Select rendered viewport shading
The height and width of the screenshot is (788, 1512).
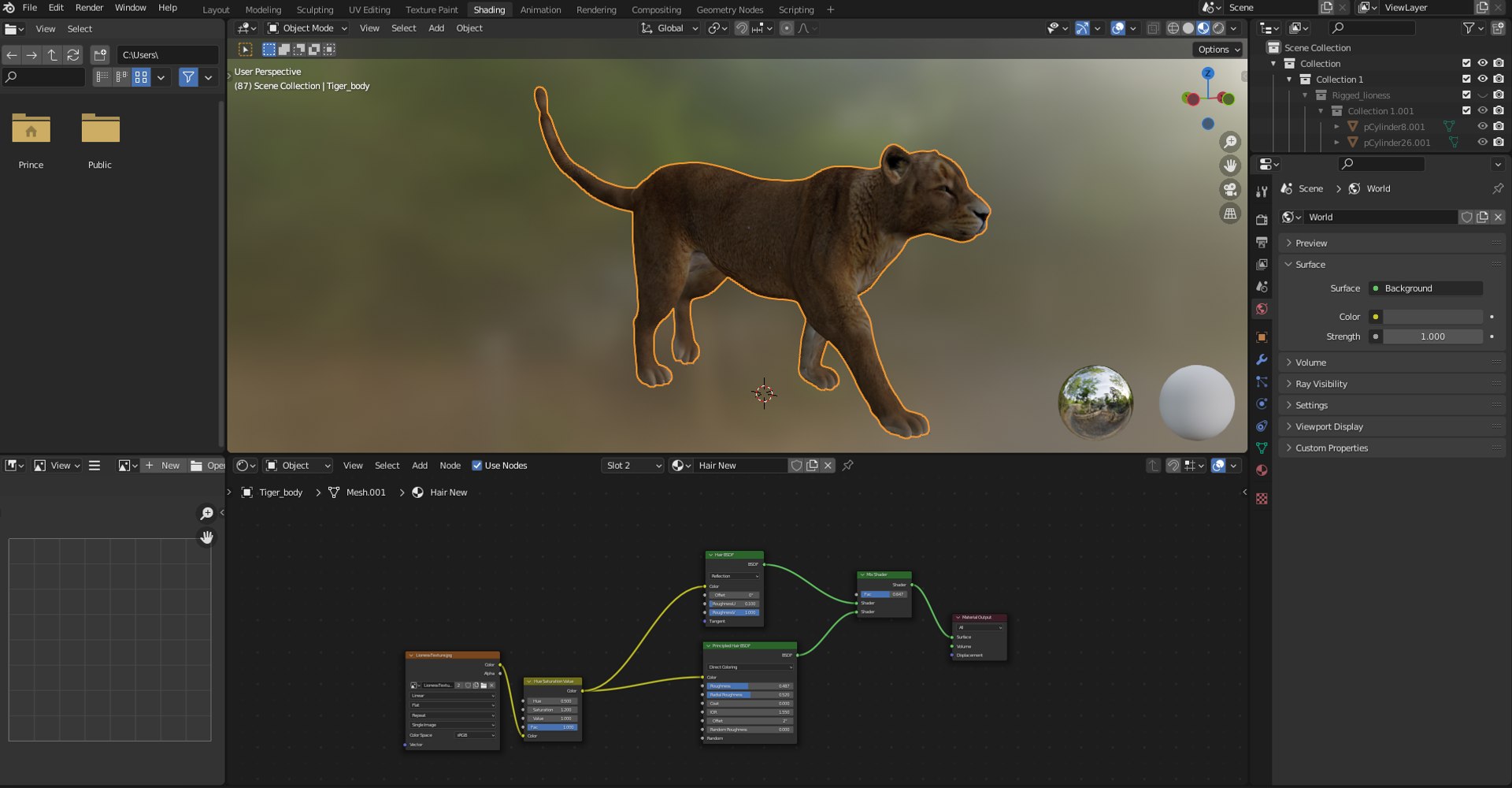pyautogui.click(x=1218, y=28)
